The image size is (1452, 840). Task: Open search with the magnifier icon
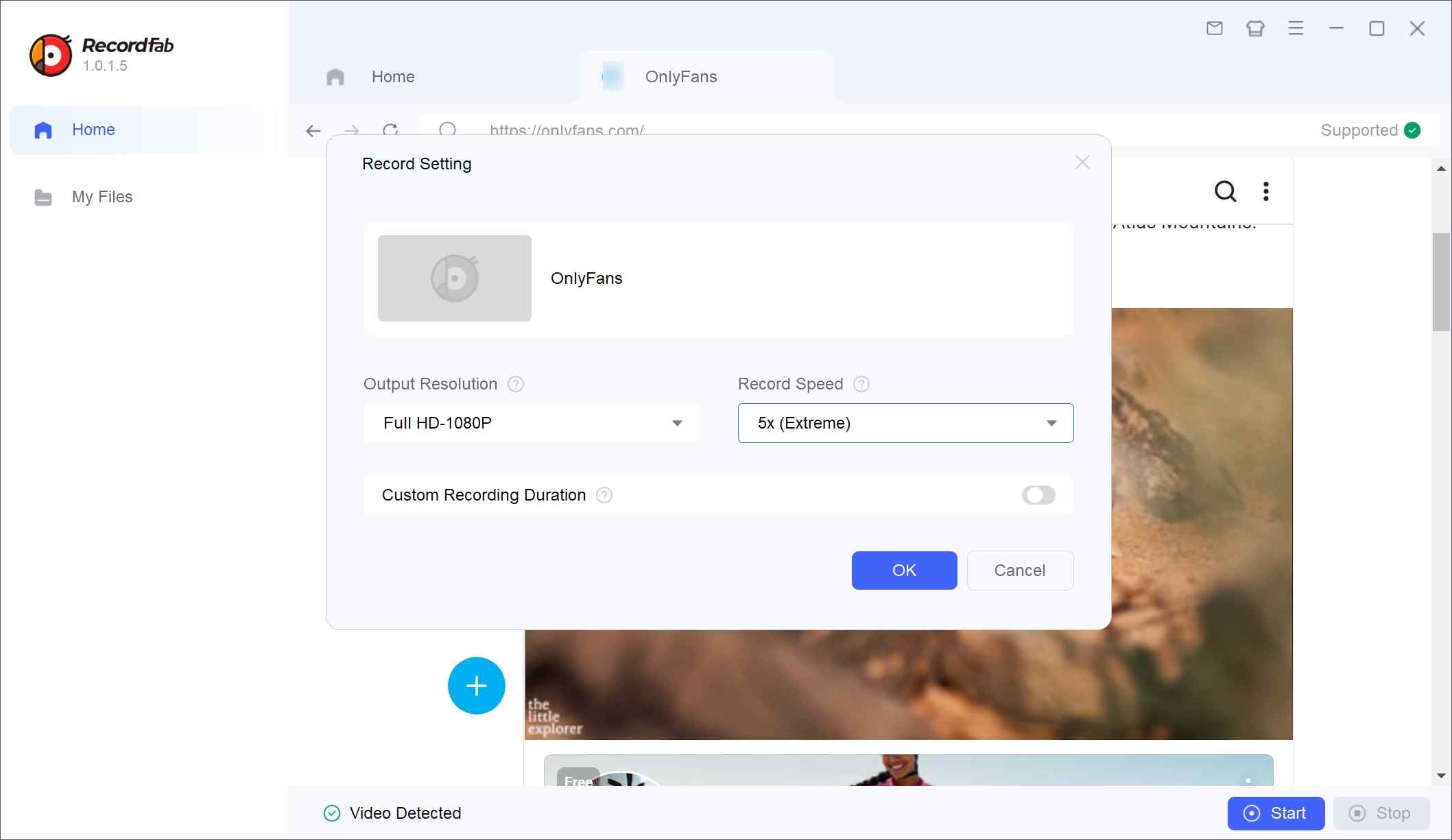point(1225,192)
